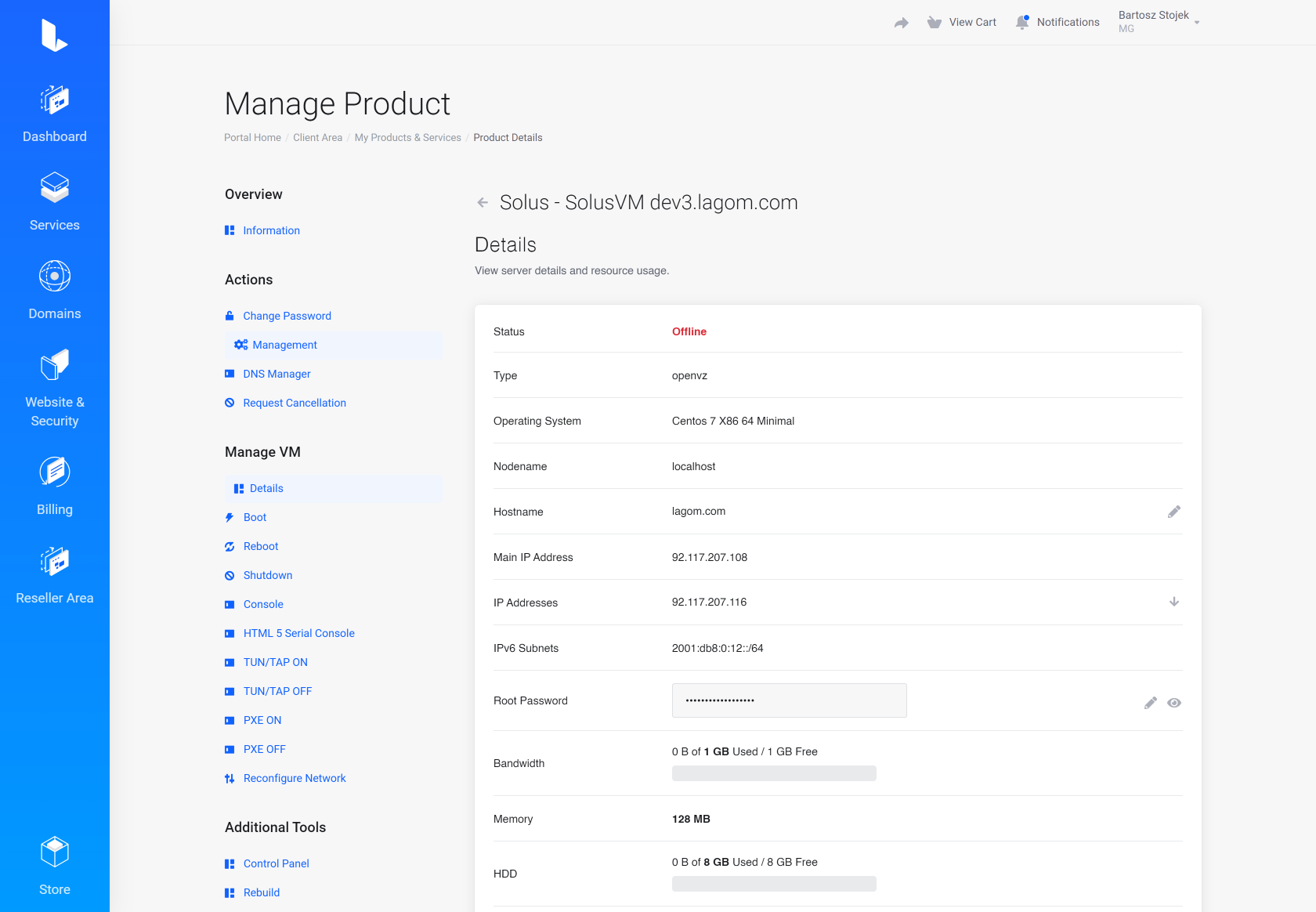Screen dimensions: 1316x912
Task: Show root password with eye icon
Action: pos(1174,703)
